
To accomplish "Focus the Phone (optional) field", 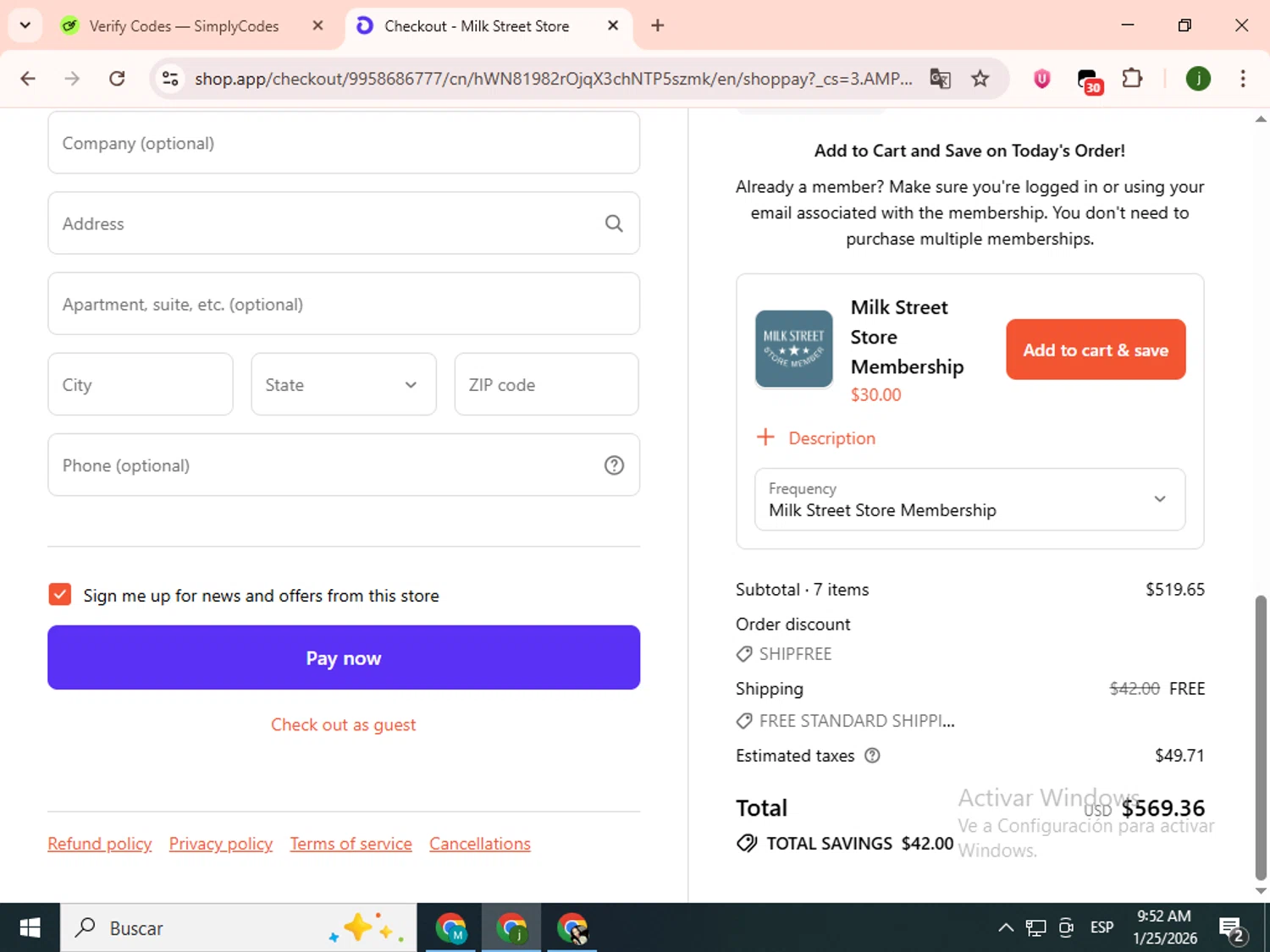I will tap(344, 465).
